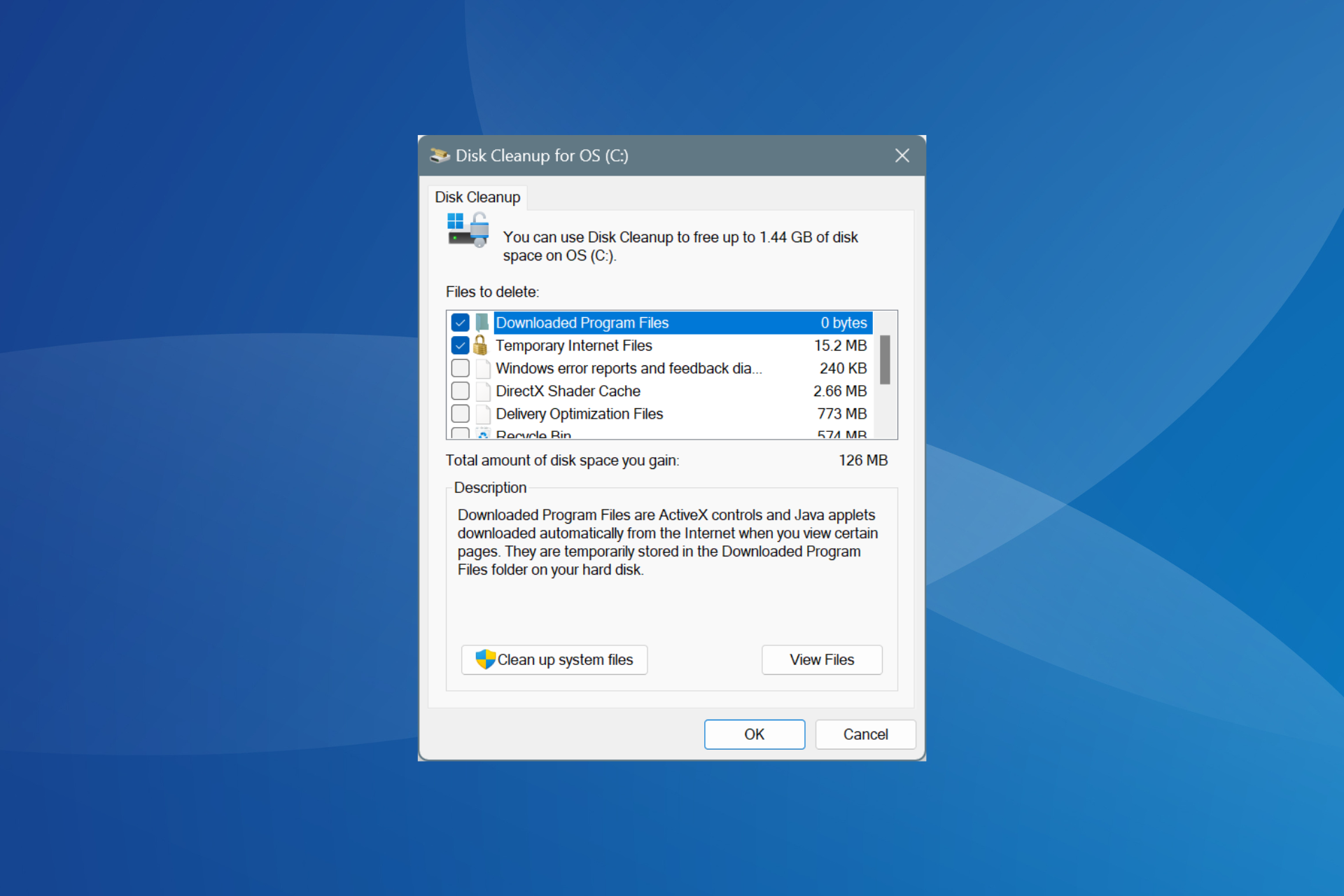
Task: Close the Disk Cleanup dialog
Action: tap(902, 155)
